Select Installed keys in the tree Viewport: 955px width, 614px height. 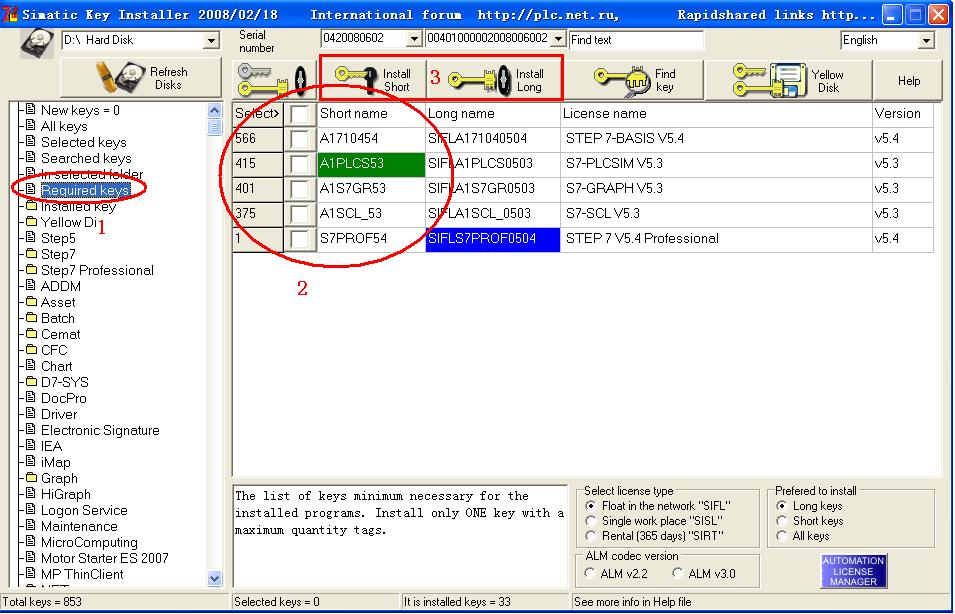78,206
